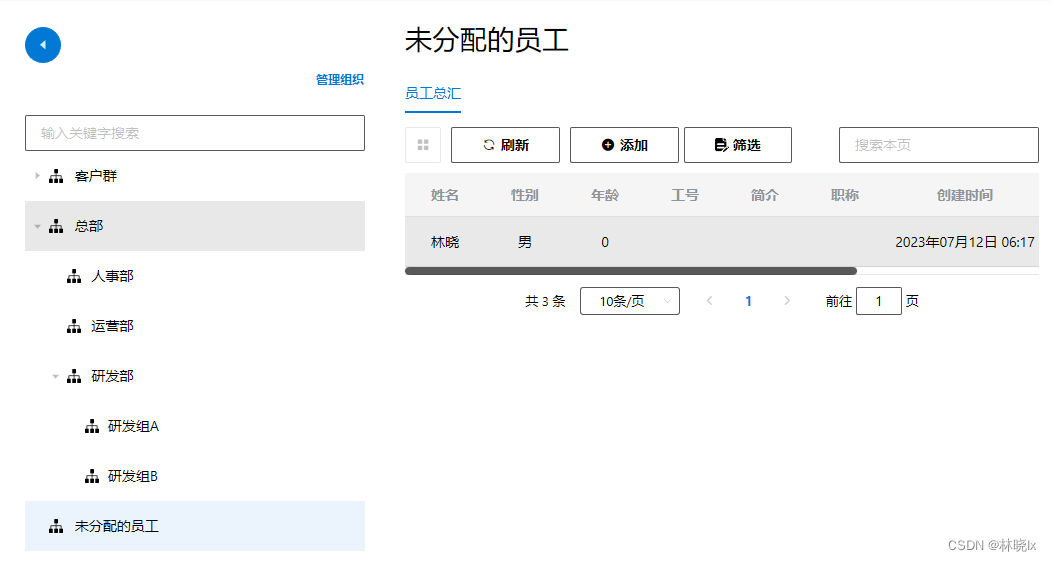Click the grid view icon button
The width and height of the screenshot is (1052, 561).
pyautogui.click(x=423, y=145)
